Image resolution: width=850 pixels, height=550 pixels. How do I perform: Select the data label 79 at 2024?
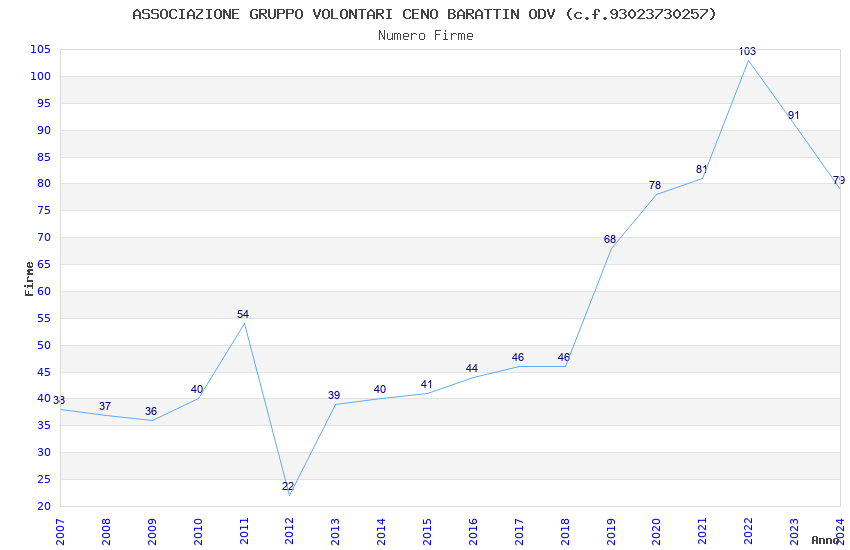(839, 180)
